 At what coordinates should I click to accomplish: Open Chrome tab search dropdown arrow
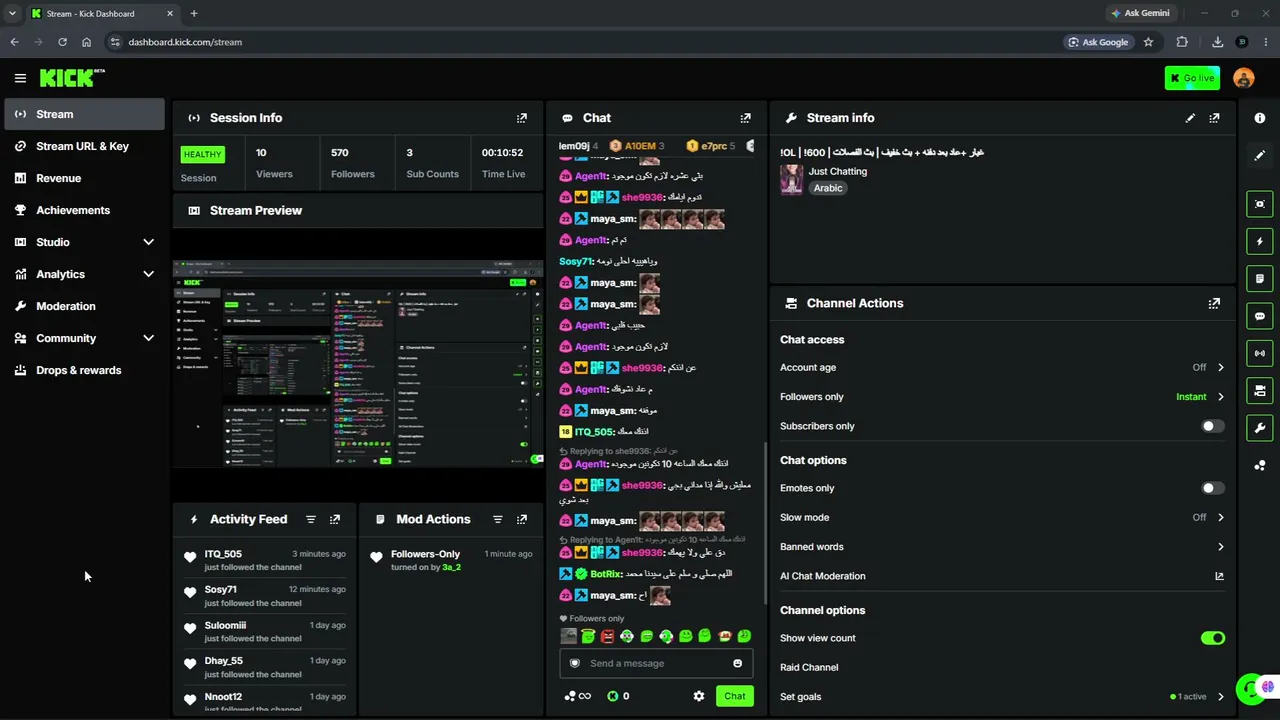point(12,14)
